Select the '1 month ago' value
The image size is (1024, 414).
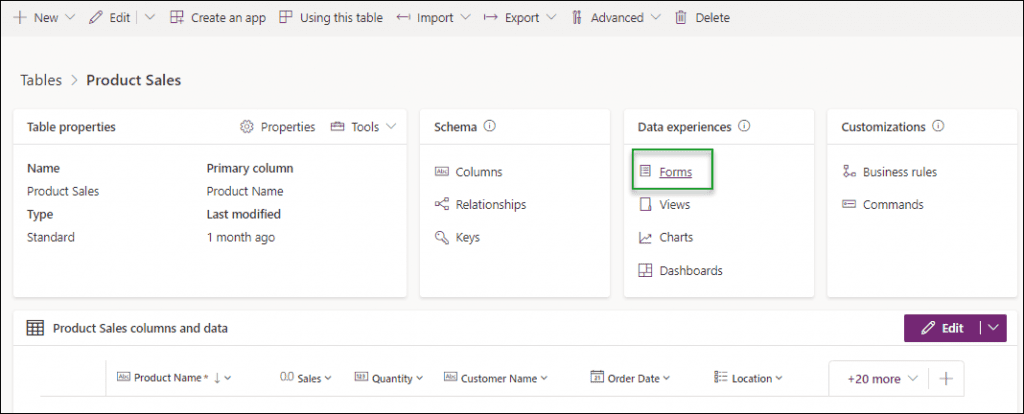coord(241,238)
